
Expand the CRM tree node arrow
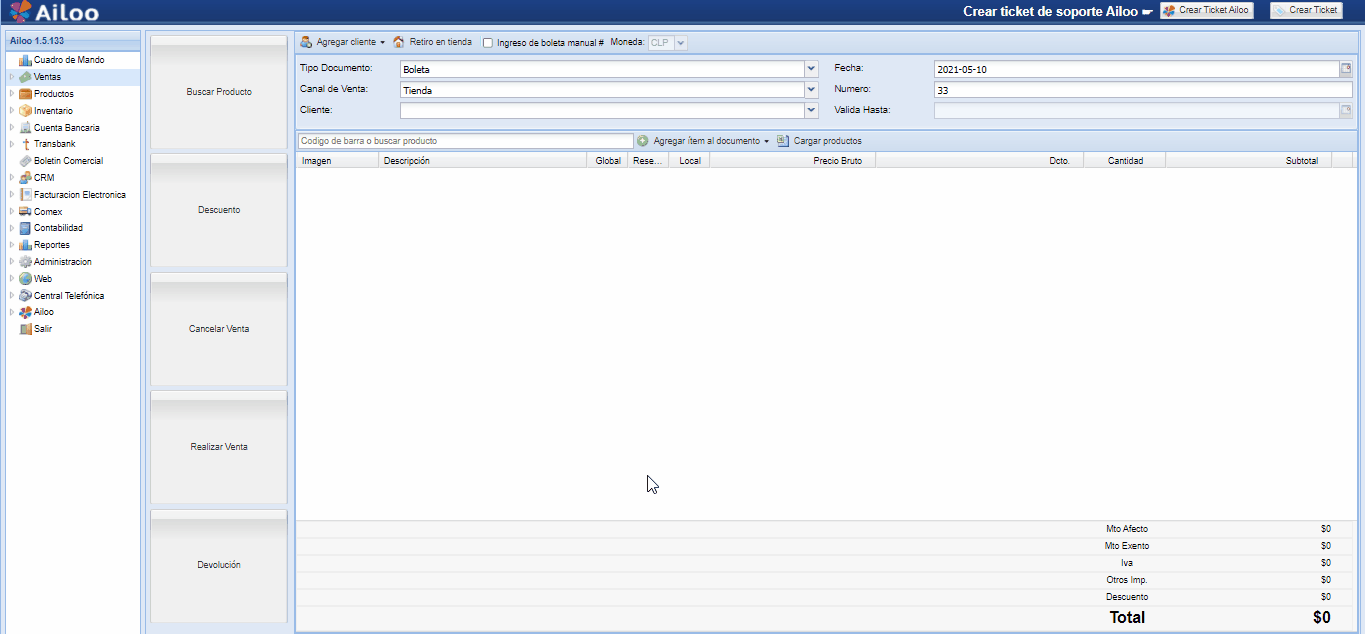click(x=12, y=178)
